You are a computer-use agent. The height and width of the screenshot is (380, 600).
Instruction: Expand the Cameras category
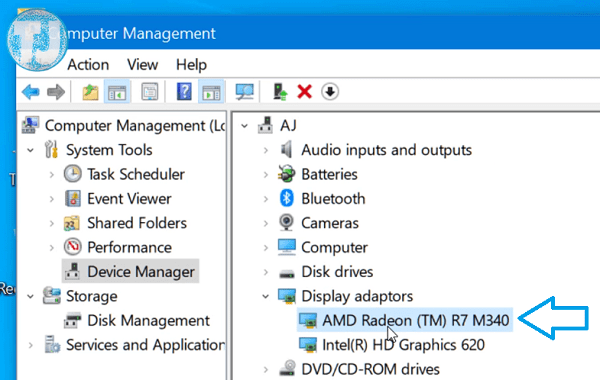(266, 223)
